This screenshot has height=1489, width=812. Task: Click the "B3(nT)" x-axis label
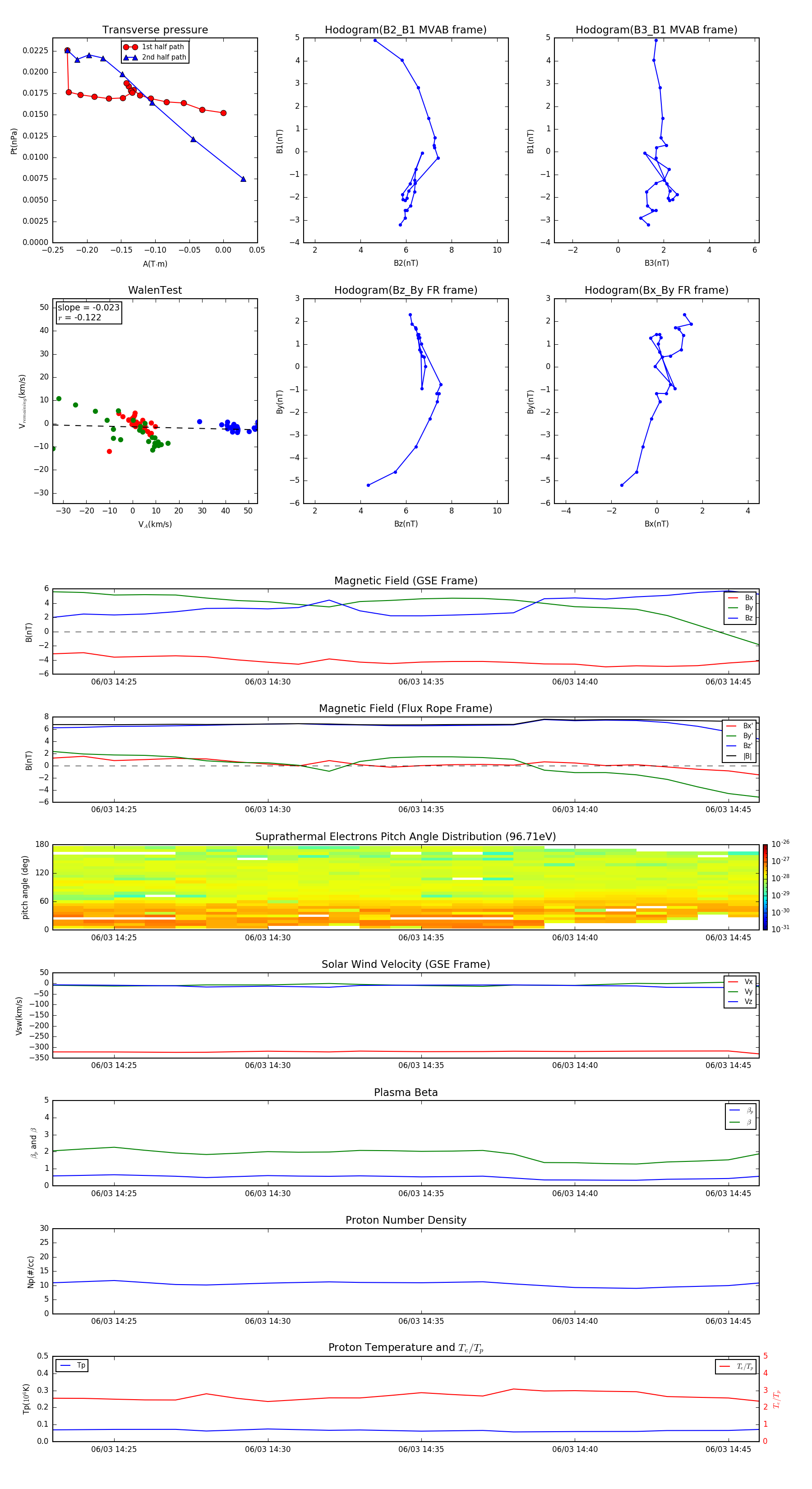pyautogui.click(x=656, y=263)
